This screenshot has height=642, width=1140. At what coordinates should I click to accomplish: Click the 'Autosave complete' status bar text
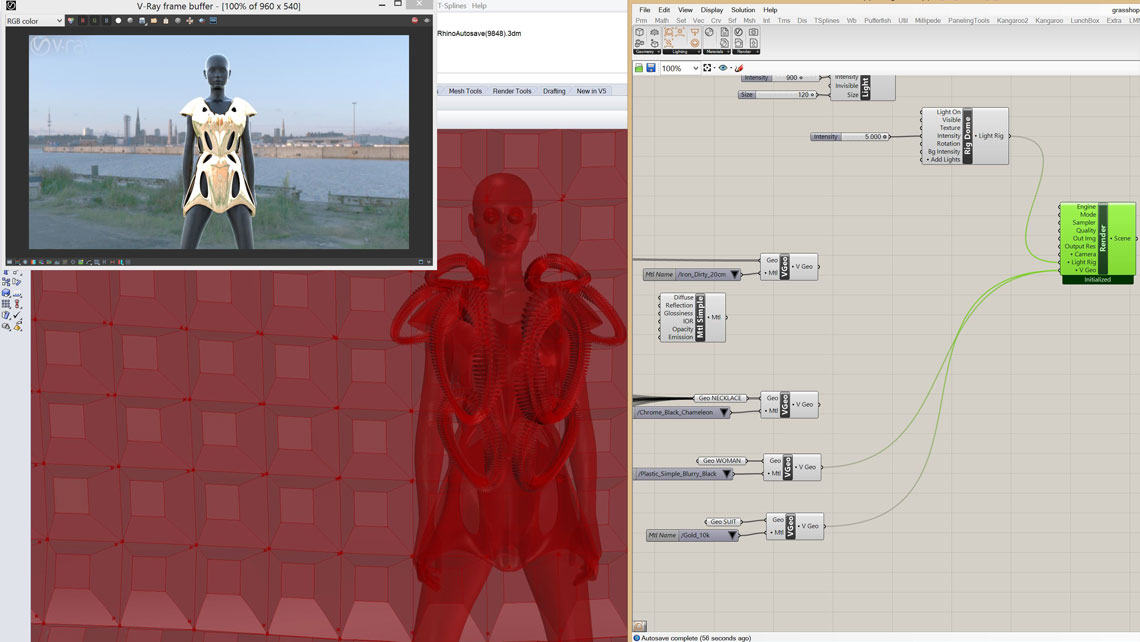(x=696, y=638)
